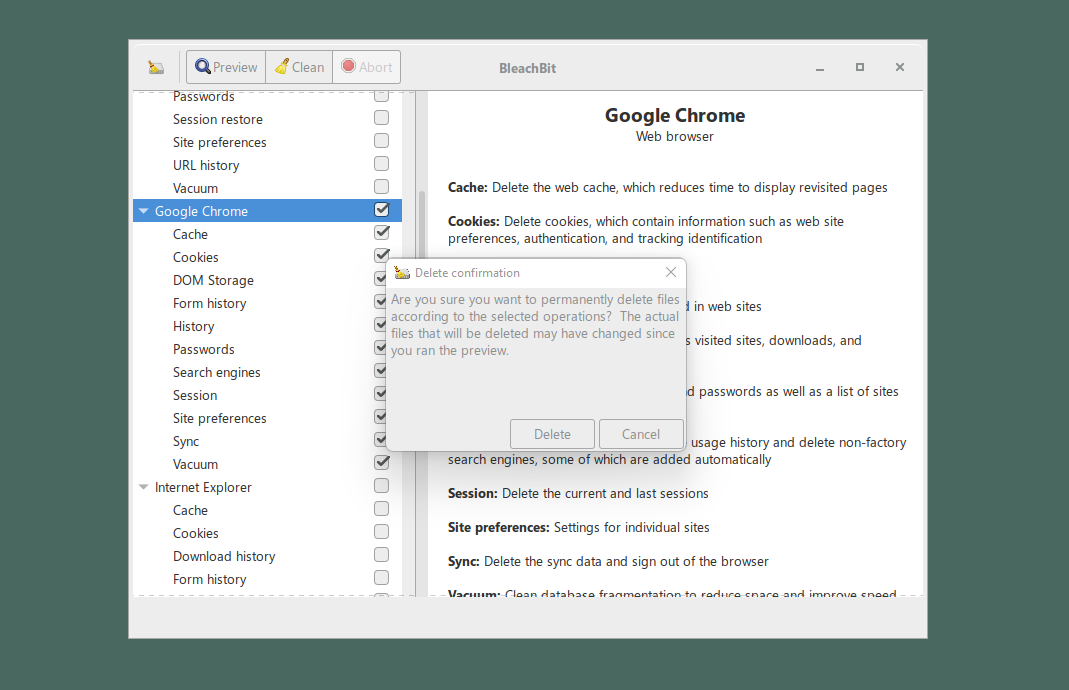Maximize the BleachBit window

(860, 67)
